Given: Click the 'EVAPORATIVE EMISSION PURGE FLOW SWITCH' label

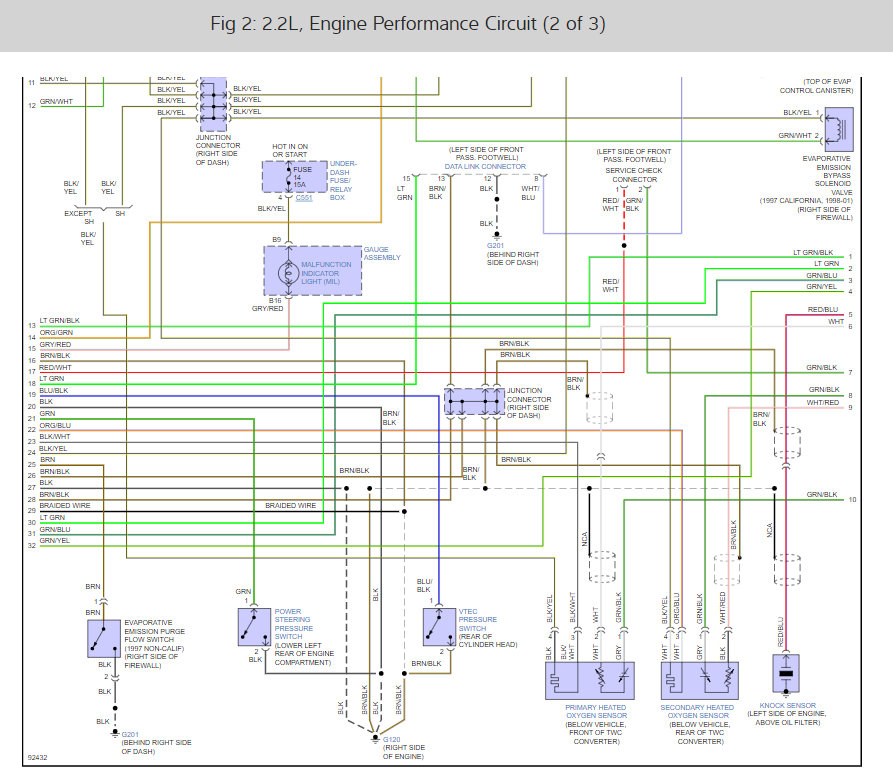Looking at the screenshot, I should pos(154,631).
